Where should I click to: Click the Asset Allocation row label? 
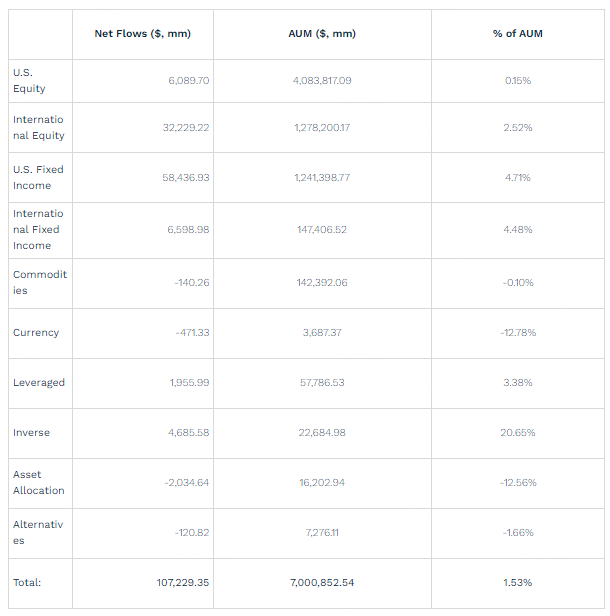point(38,482)
